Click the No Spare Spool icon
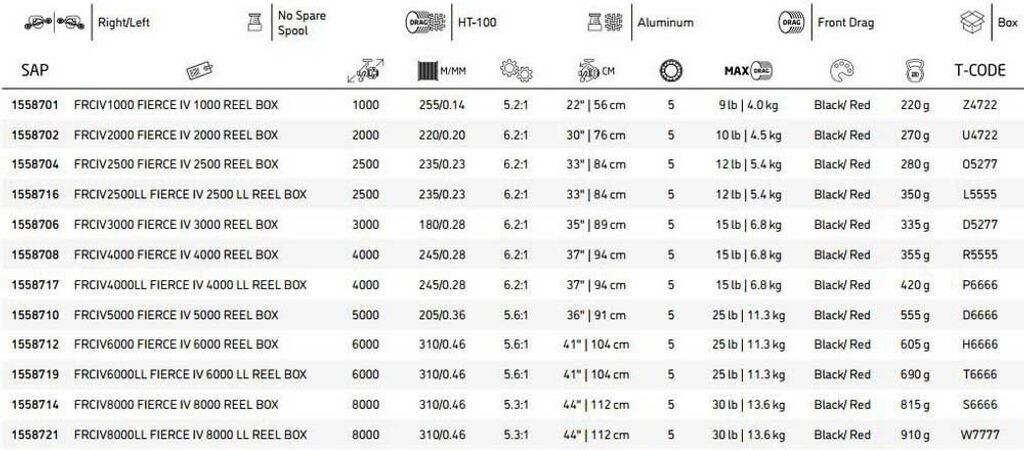This screenshot has width=1024, height=450. pyautogui.click(x=254, y=22)
